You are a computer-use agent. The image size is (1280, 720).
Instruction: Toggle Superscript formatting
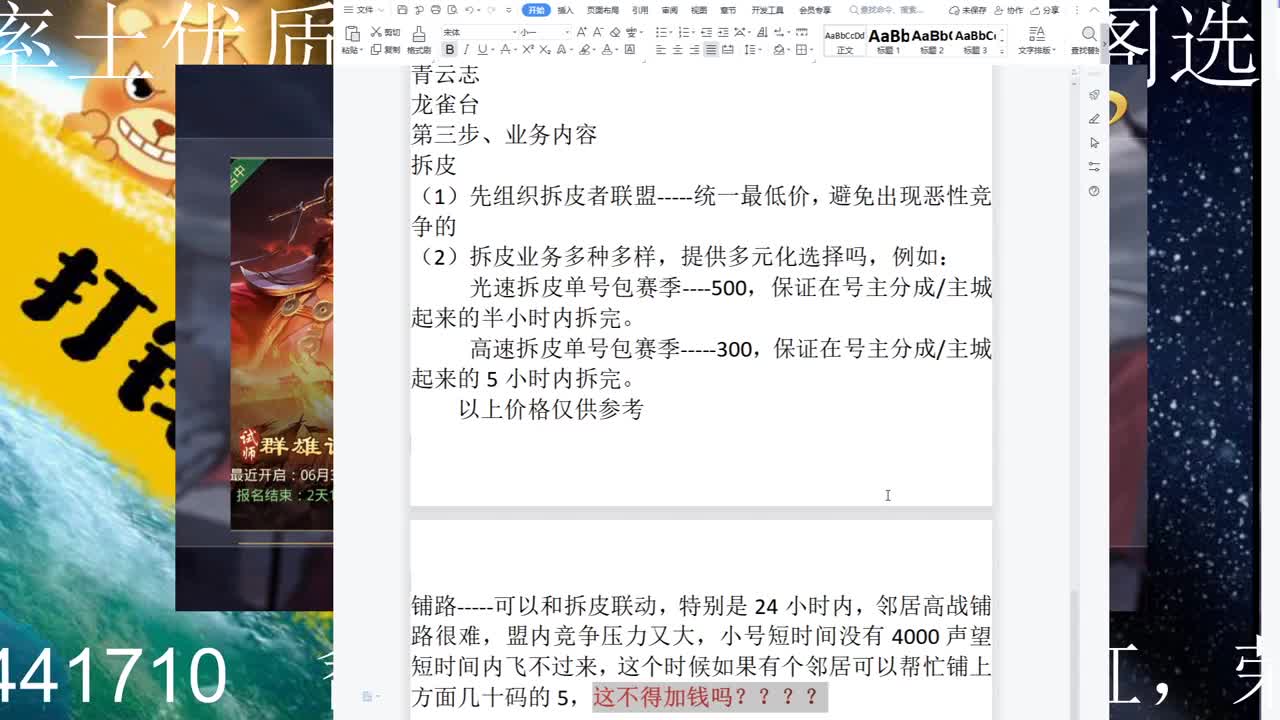(528, 49)
